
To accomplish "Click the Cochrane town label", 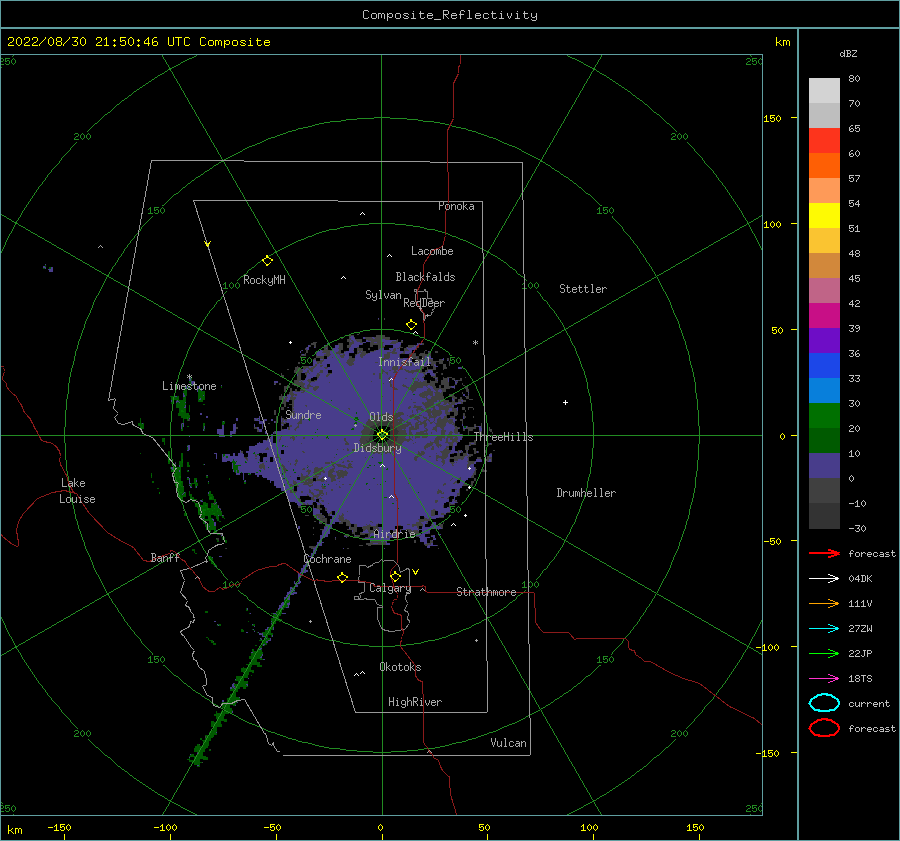I will tap(327, 559).
